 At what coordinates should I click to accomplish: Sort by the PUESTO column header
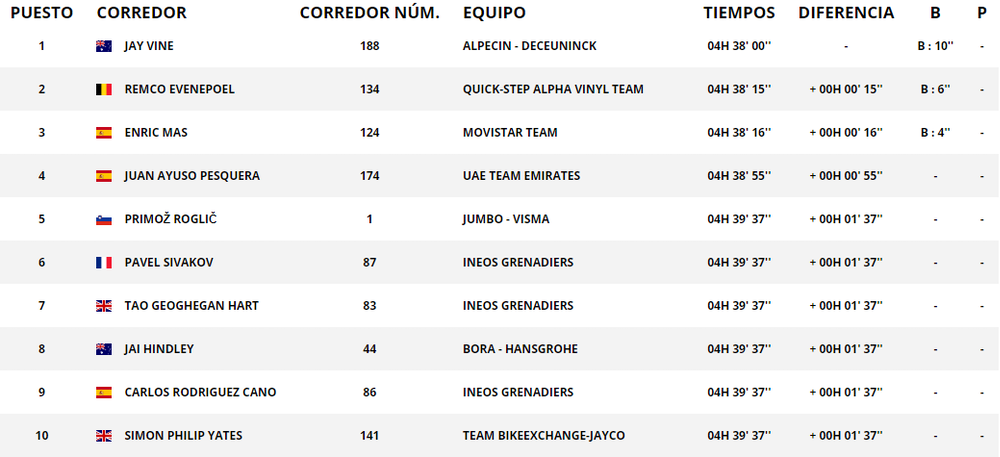coord(42,13)
